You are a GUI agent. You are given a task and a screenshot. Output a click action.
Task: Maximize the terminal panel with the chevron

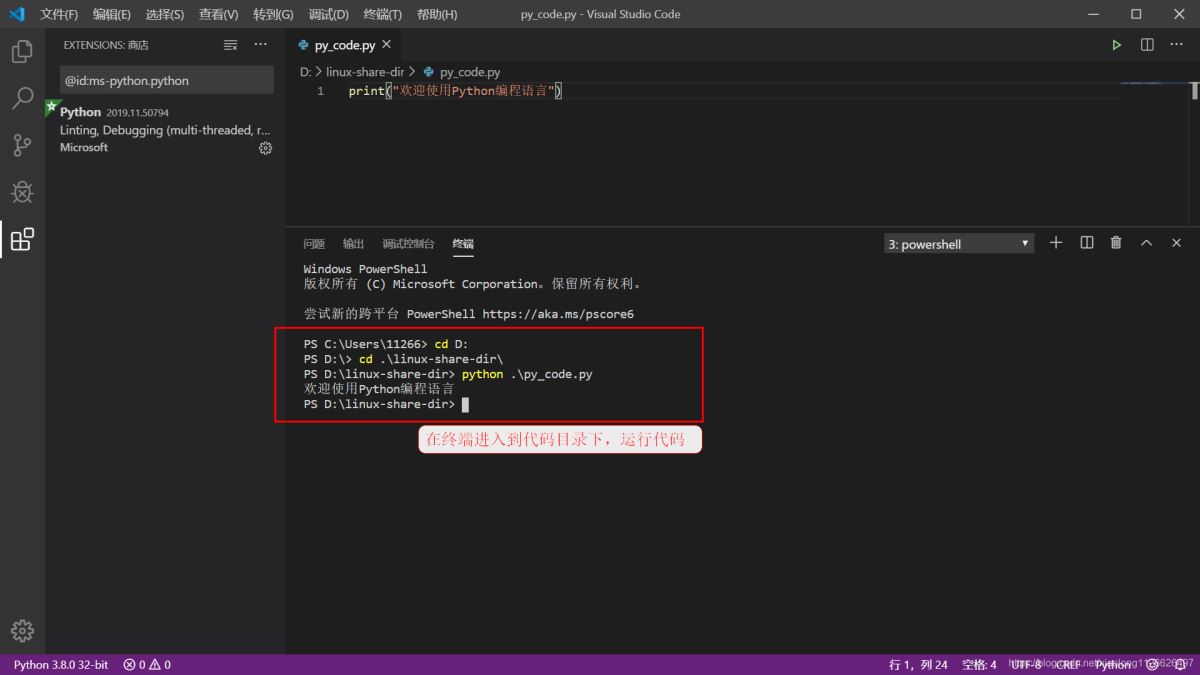1146,242
